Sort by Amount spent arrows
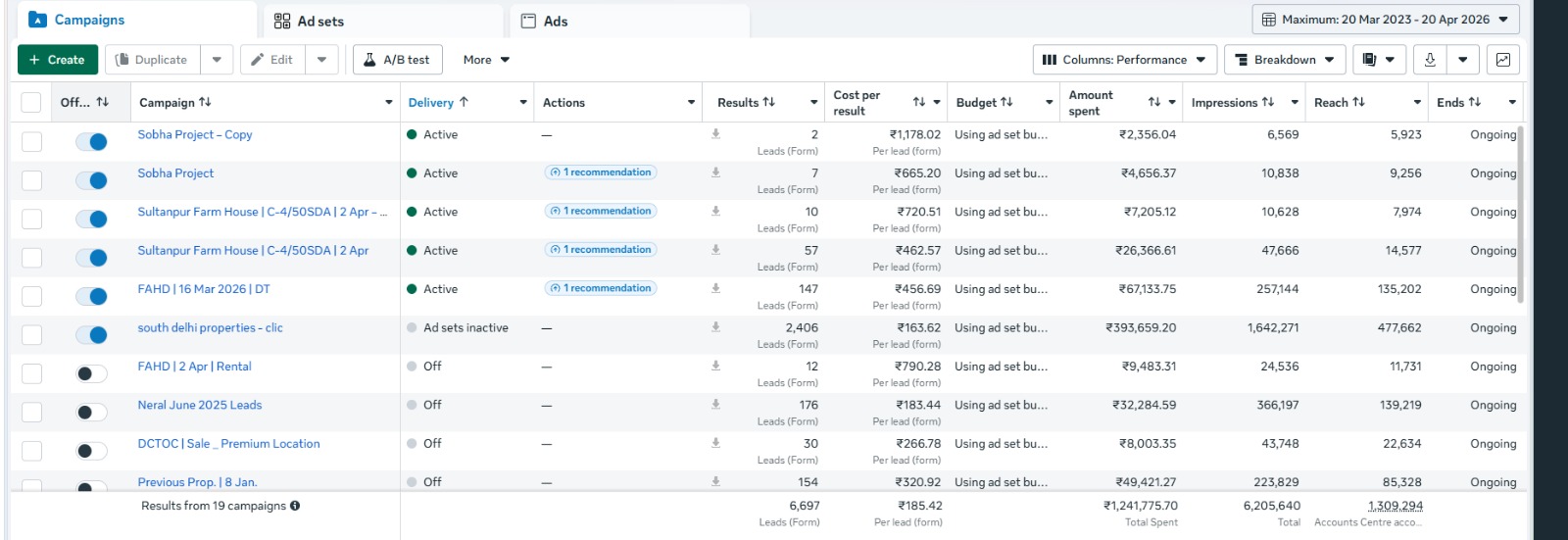Screen dimensions: 1568x540 (x=1153, y=102)
